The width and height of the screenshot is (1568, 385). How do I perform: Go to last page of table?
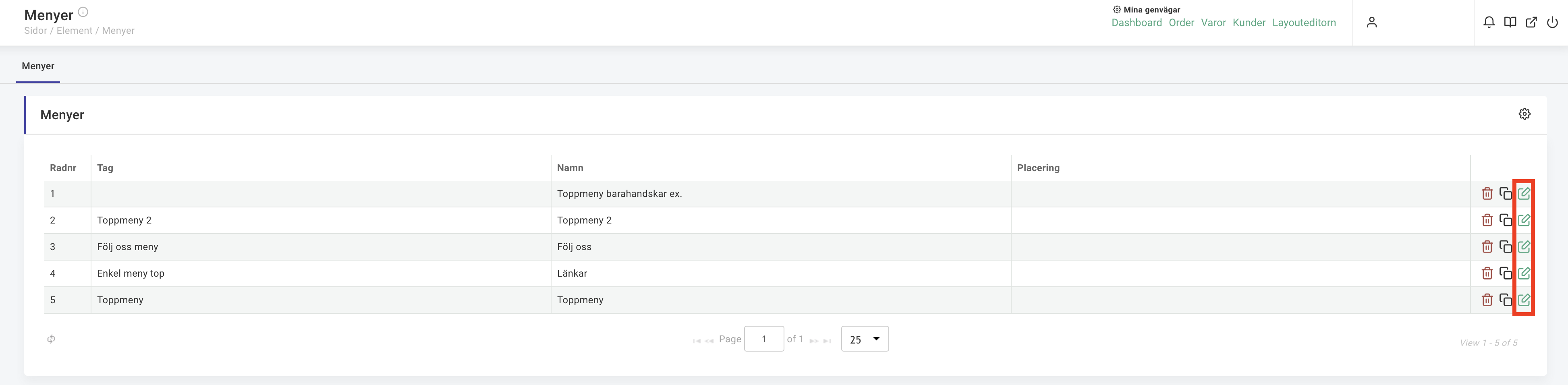coord(827,341)
